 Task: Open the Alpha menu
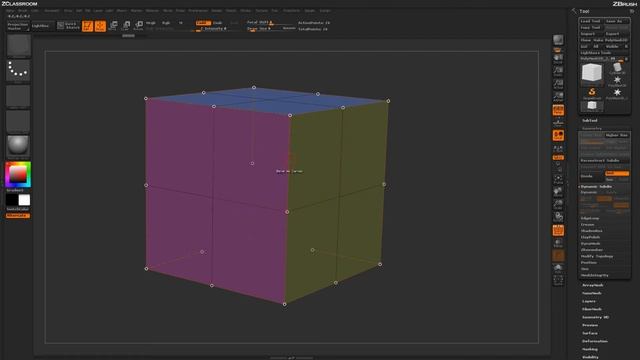point(11,11)
